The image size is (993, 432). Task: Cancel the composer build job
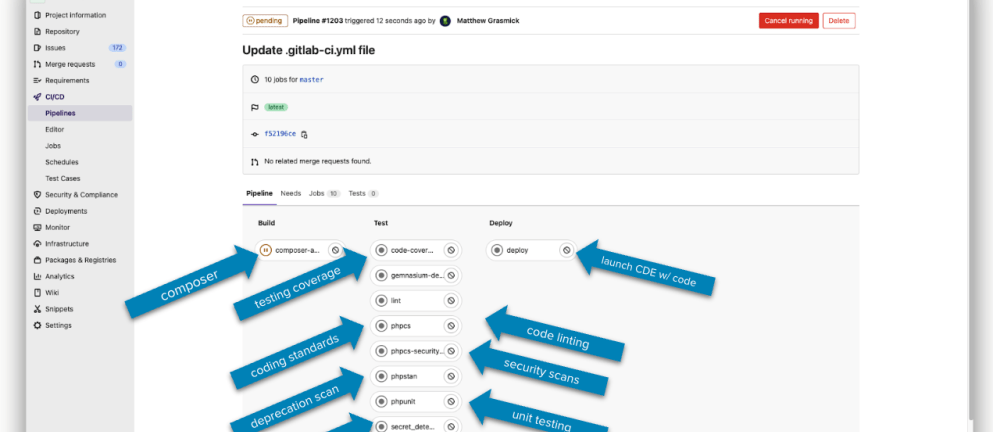click(335, 250)
